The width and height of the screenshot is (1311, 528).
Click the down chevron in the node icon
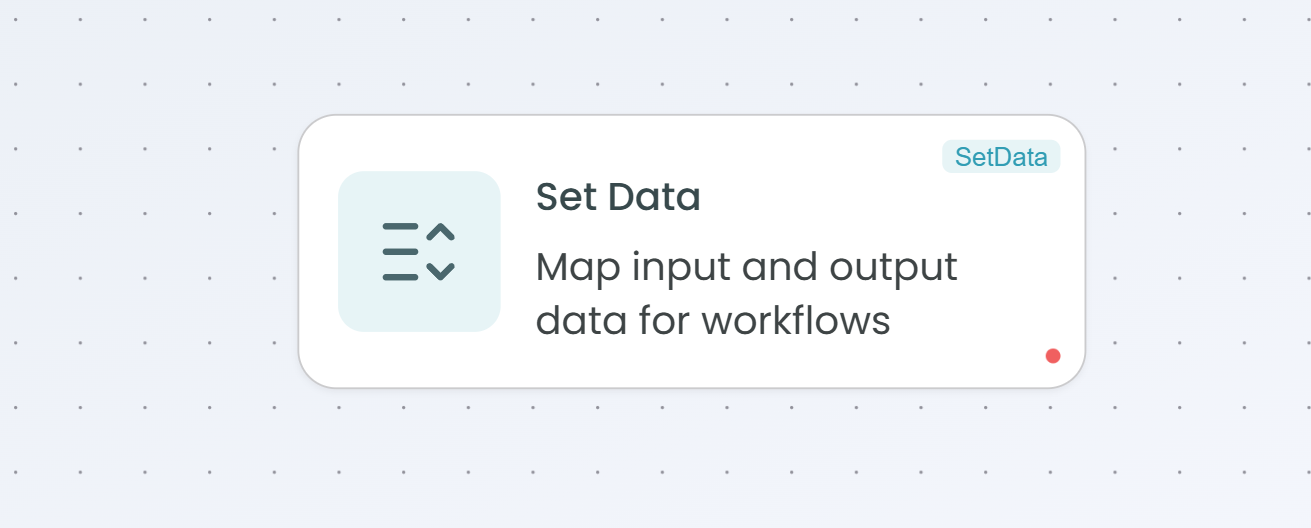[x=441, y=270]
